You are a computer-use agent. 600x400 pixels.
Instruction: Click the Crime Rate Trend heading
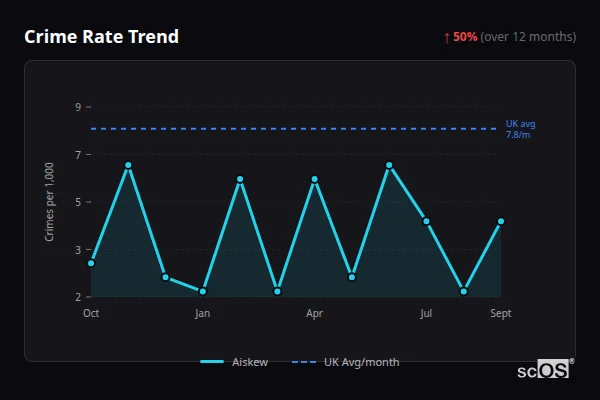101,37
